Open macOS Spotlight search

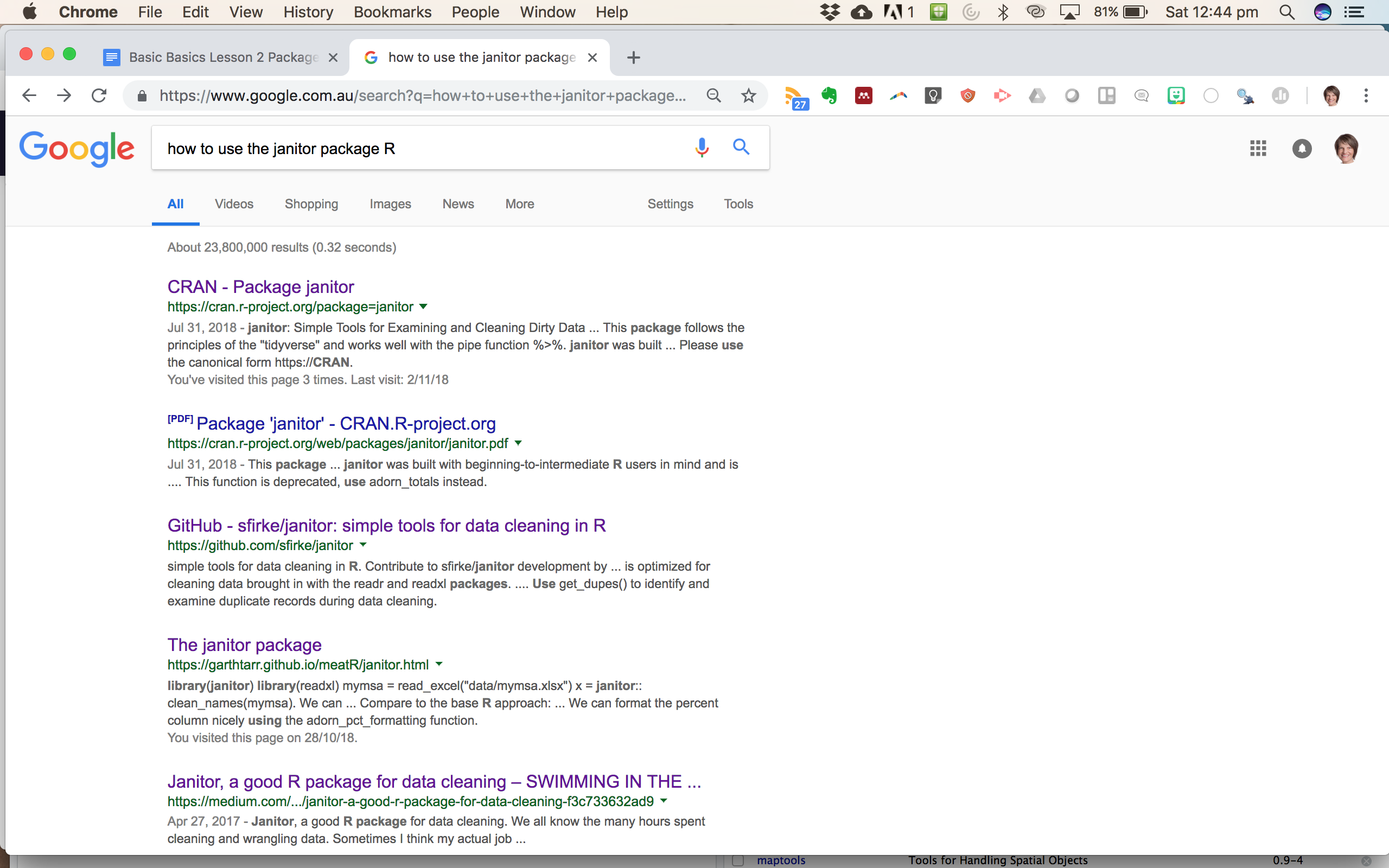pyautogui.click(x=1287, y=12)
